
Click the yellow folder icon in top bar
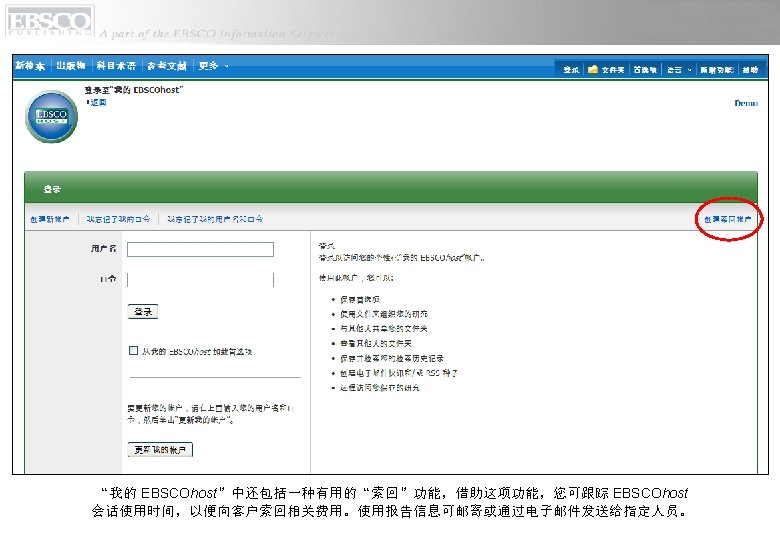pos(592,70)
